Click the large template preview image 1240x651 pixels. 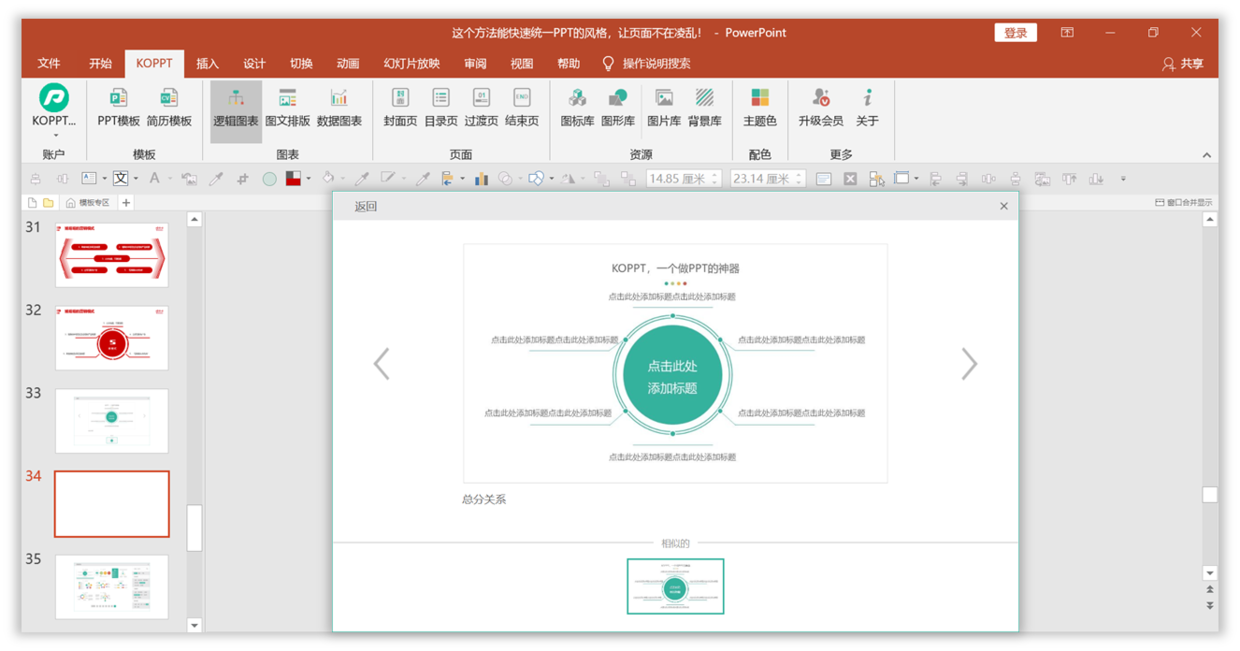[675, 364]
